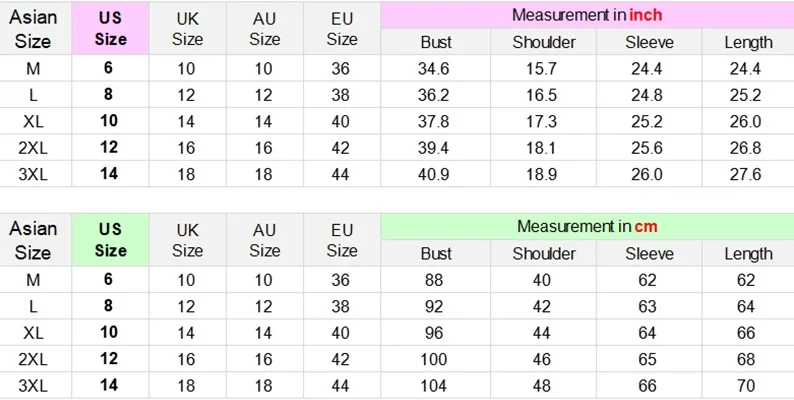Click the pink US Size header cell
This screenshot has width=794, height=400.
[x=110, y=29]
